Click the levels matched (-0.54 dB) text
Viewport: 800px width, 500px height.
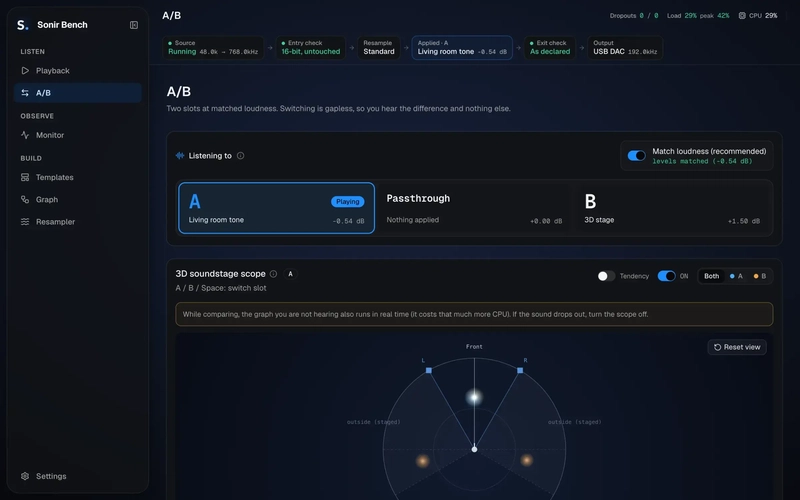tap(702, 161)
